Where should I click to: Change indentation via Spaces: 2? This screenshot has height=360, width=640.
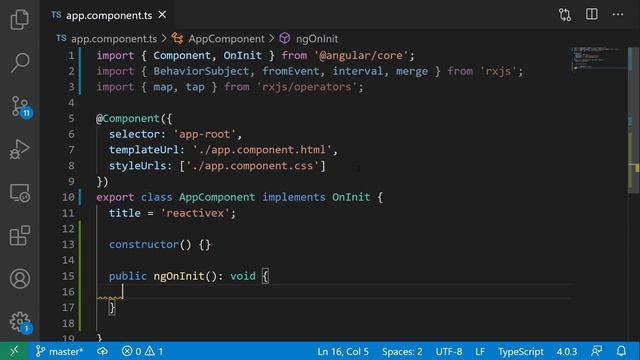402,351
